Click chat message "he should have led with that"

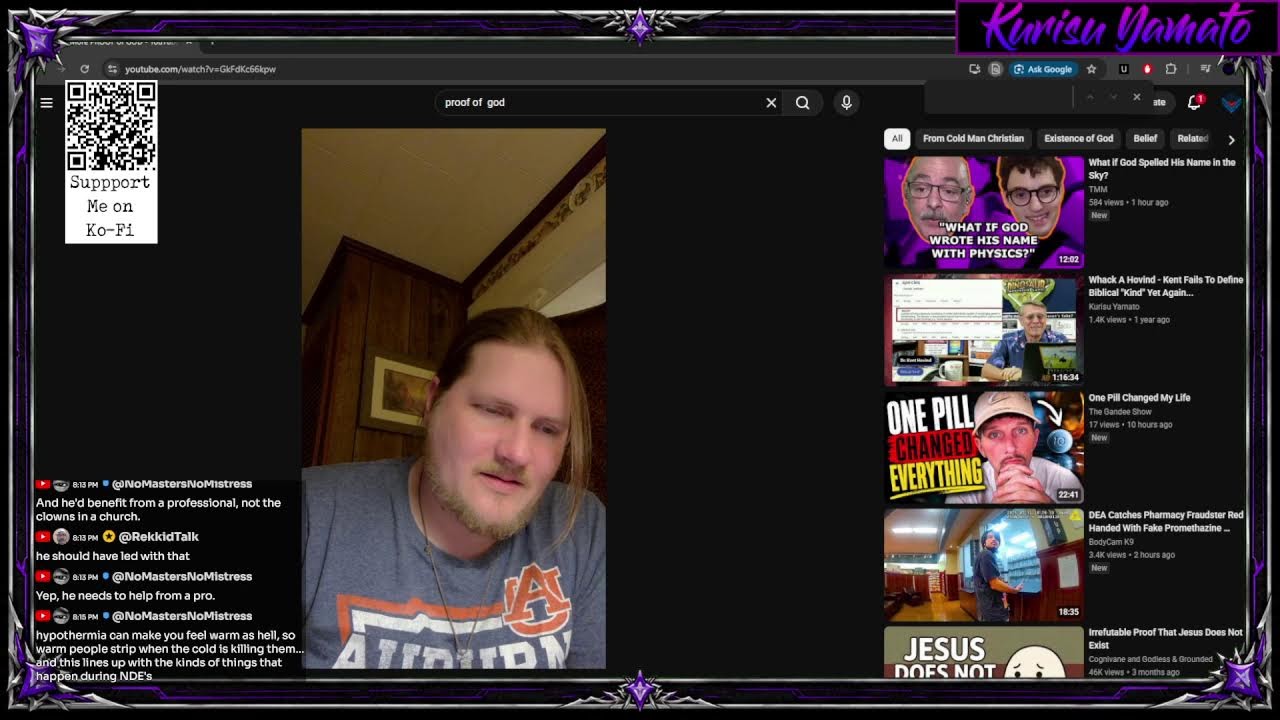pyautogui.click(x=113, y=556)
